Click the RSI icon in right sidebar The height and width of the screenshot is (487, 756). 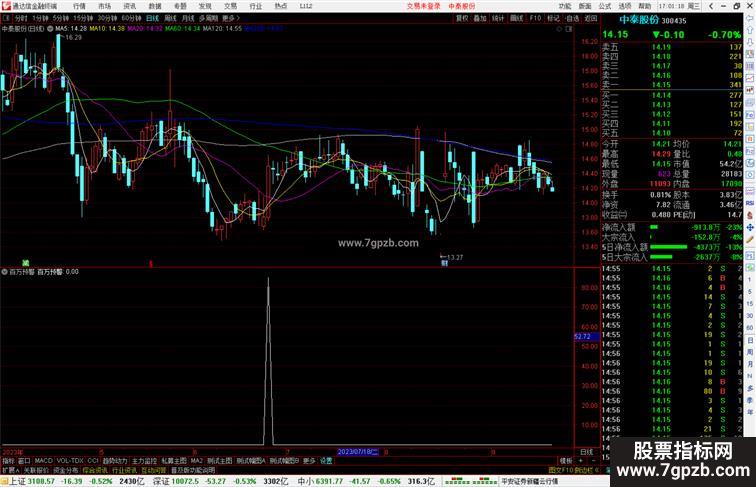[x=750, y=203]
